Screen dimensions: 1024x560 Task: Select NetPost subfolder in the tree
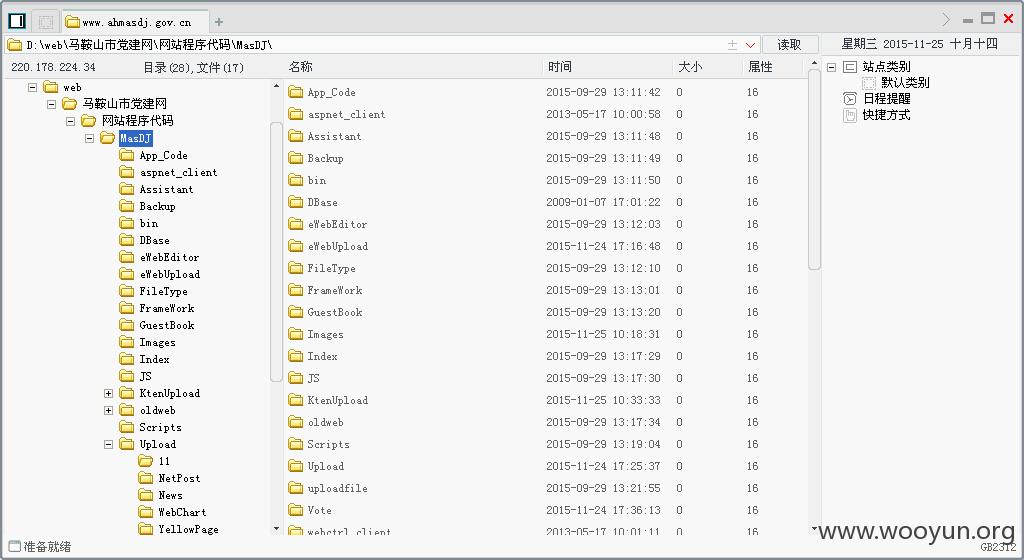[179, 478]
